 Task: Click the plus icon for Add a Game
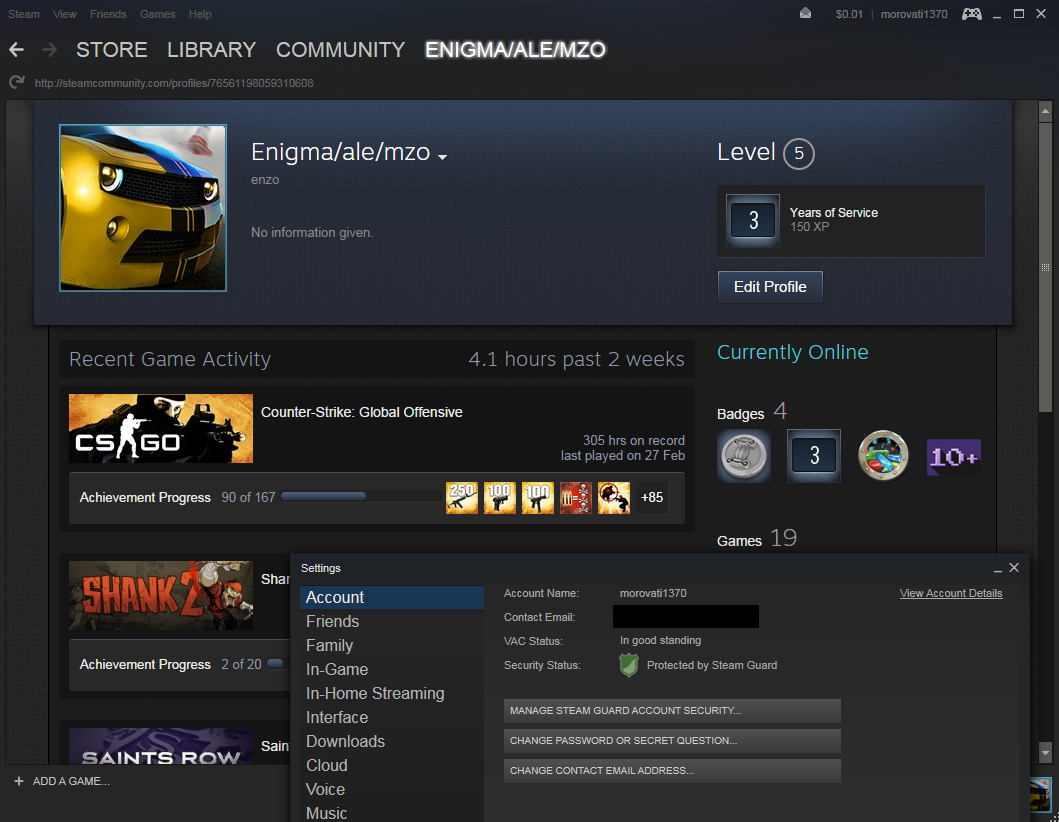click(19, 781)
